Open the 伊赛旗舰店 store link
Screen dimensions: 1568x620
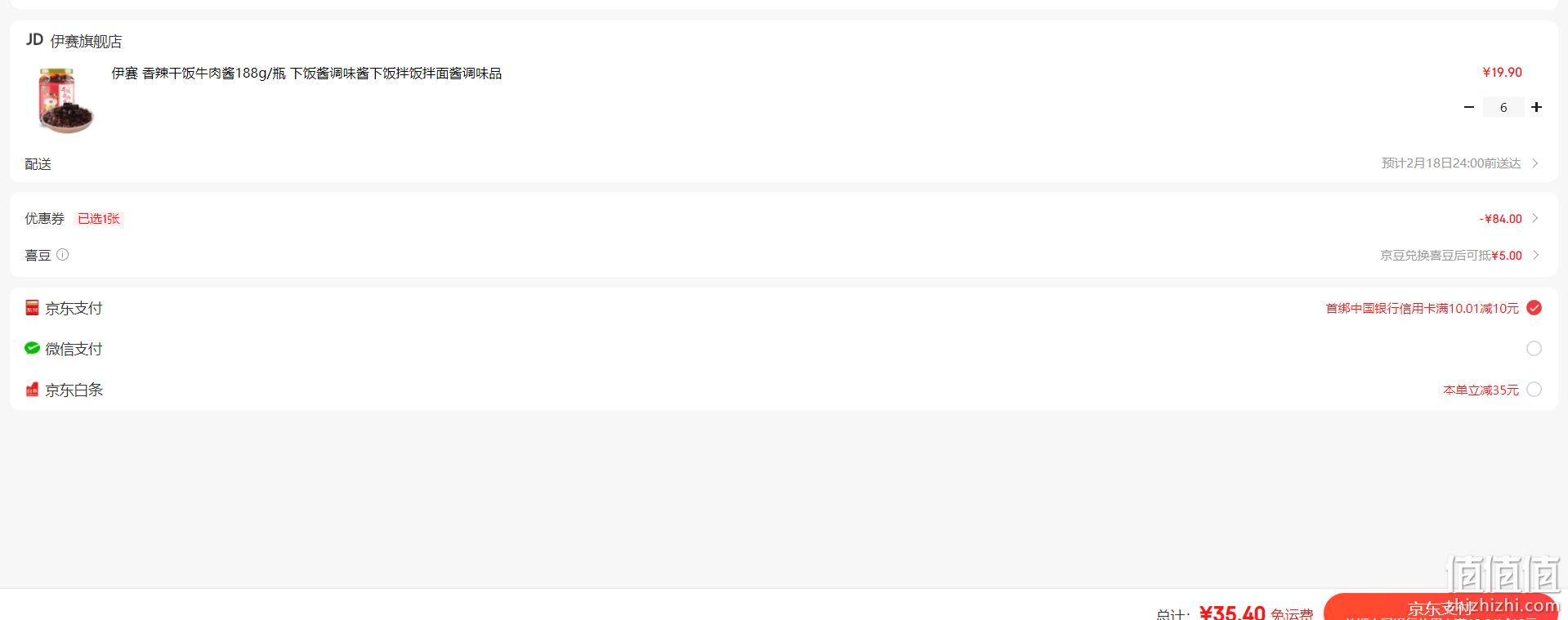click(86, 41)
